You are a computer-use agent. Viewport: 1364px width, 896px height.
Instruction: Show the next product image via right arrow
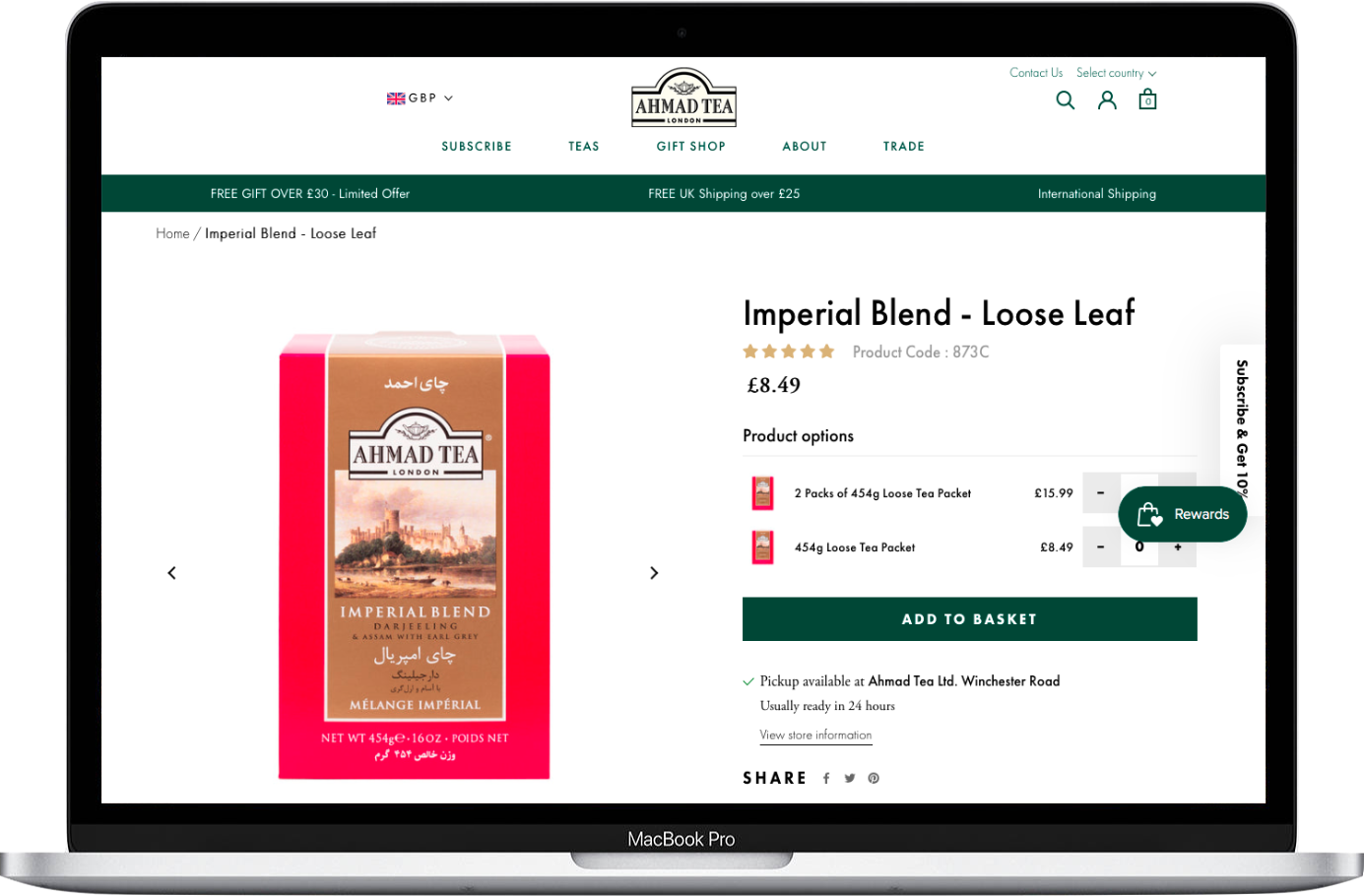(x=653, y=572)
